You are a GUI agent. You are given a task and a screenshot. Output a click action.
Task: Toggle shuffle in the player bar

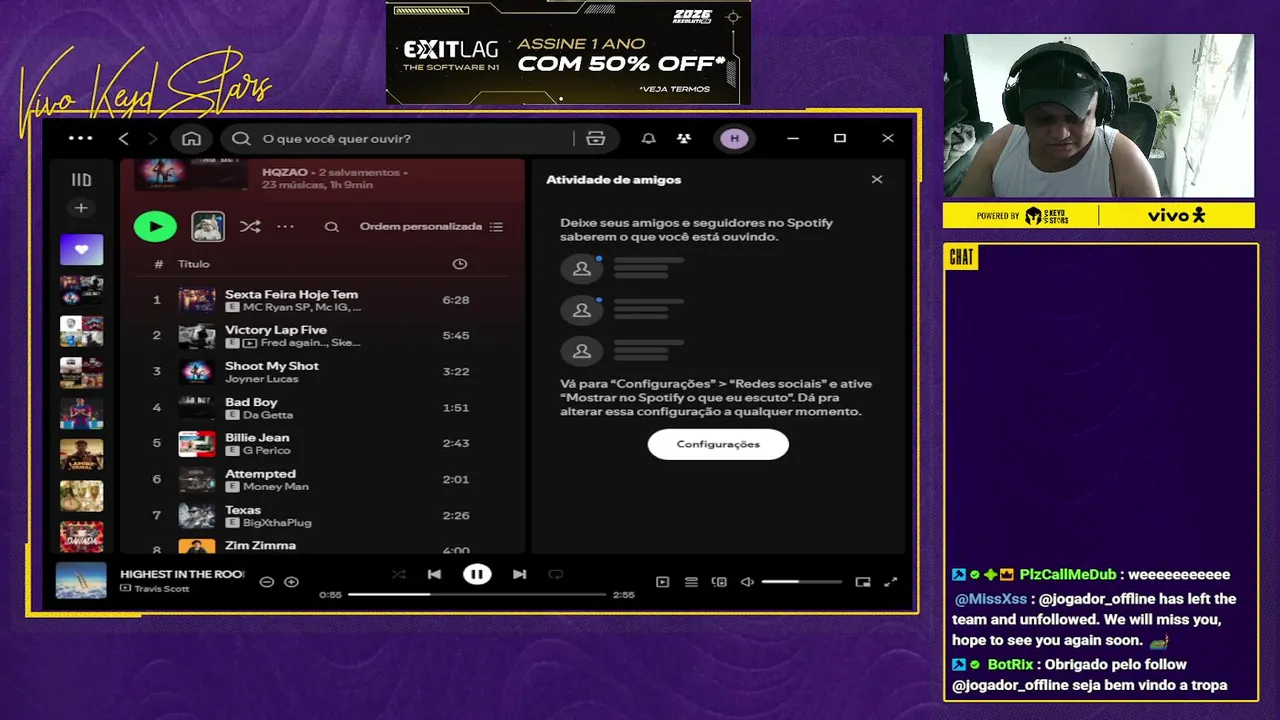399,574
